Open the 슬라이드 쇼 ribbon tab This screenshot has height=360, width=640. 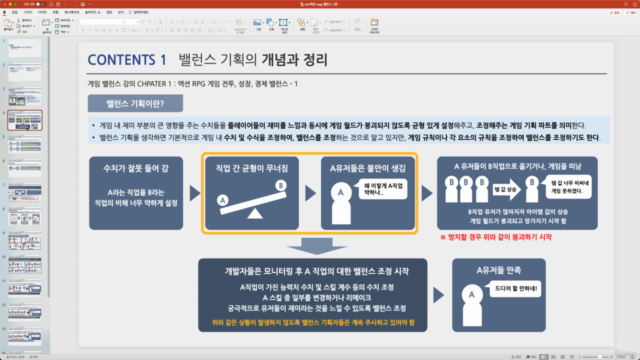tap(93, 12)
